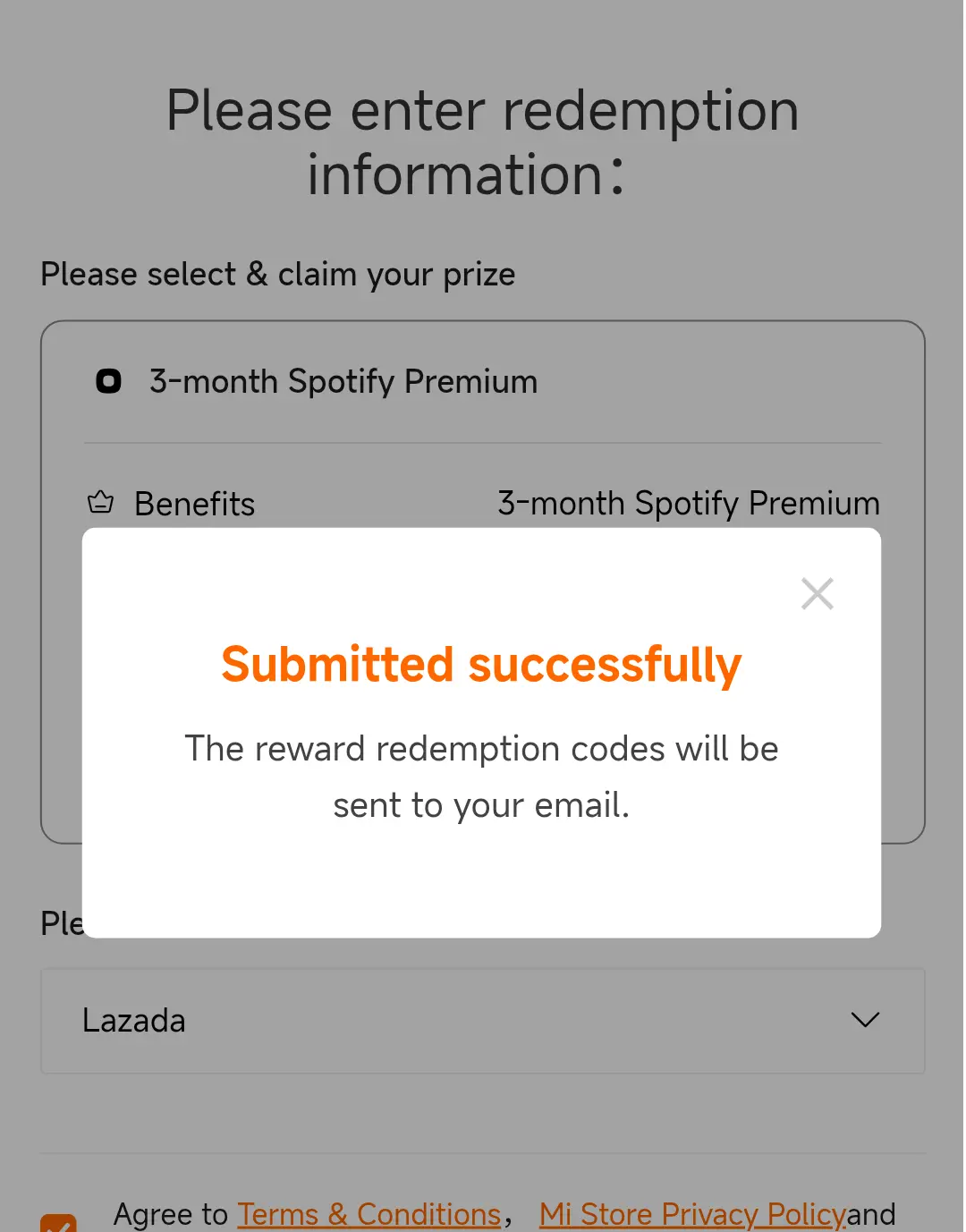Click the reward redemption codes message text
Screen dimensions: 966x1232
coord(481,777)
